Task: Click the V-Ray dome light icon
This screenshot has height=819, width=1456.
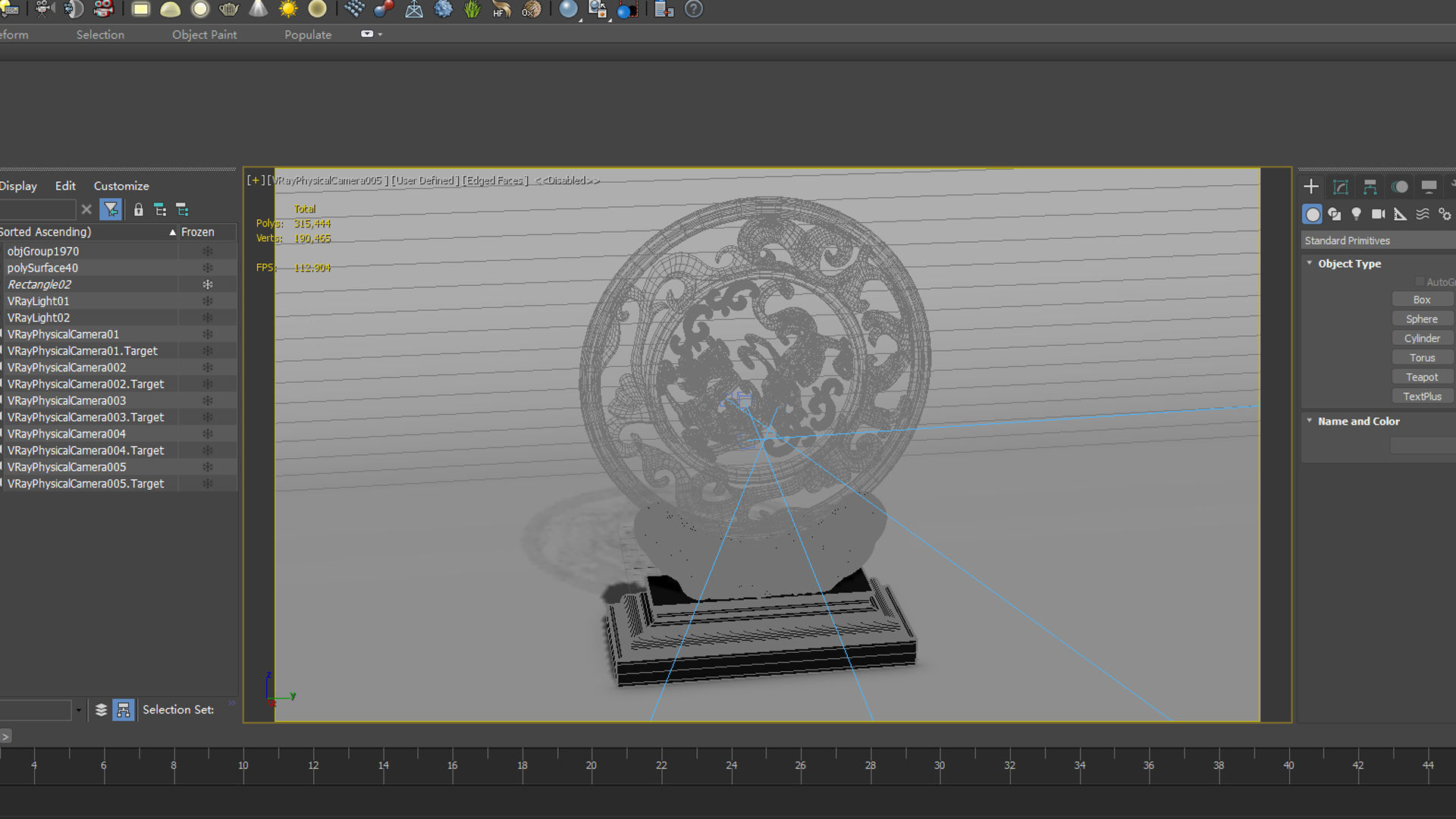Action: (x=171, y=9)
